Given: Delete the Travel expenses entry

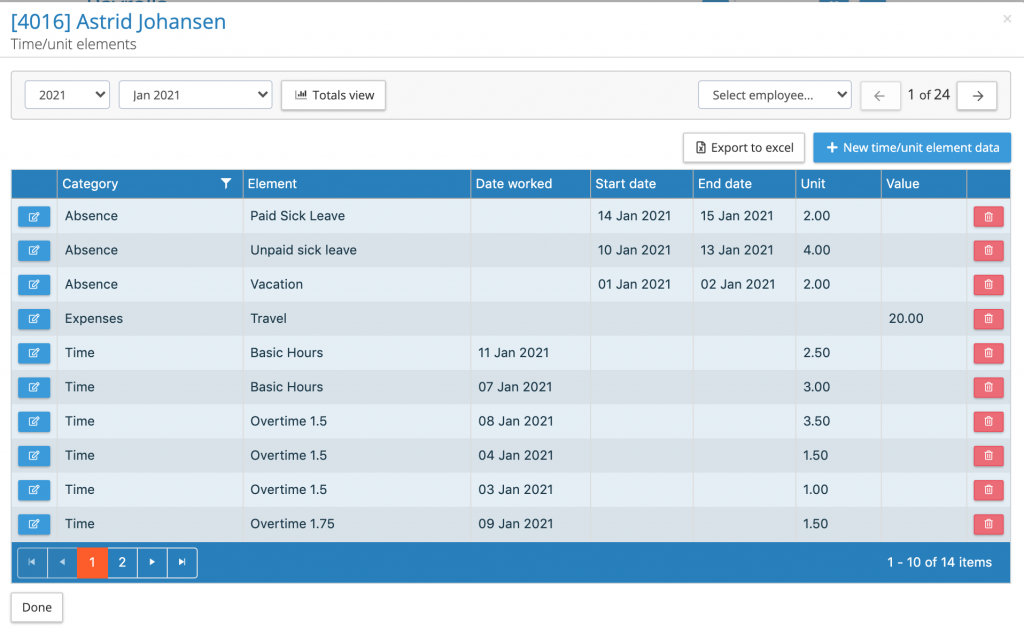Looking at the screenshot, I should (988, 318).
